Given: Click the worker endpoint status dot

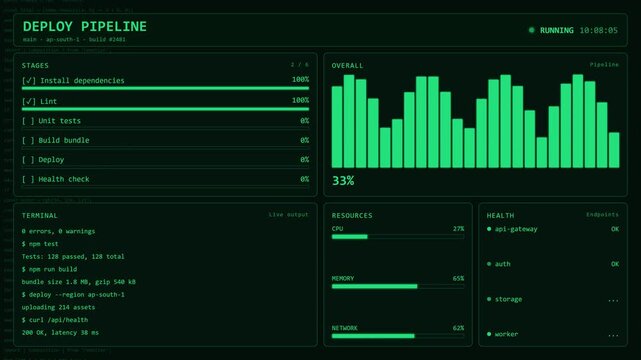Looking at the screenshot, I should pos(489,334).
